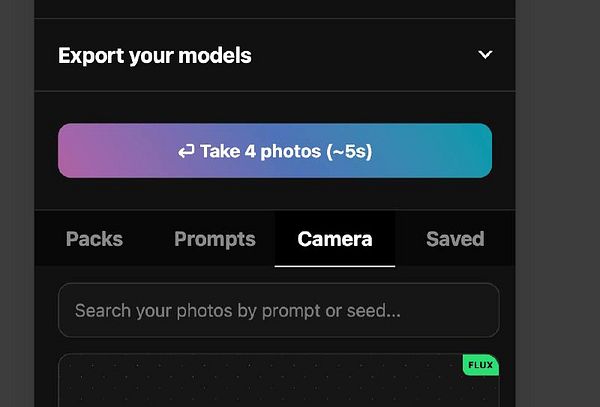
Task: Click "Search your photos by prompt or seed" placeholder
Action: [238, 311]
